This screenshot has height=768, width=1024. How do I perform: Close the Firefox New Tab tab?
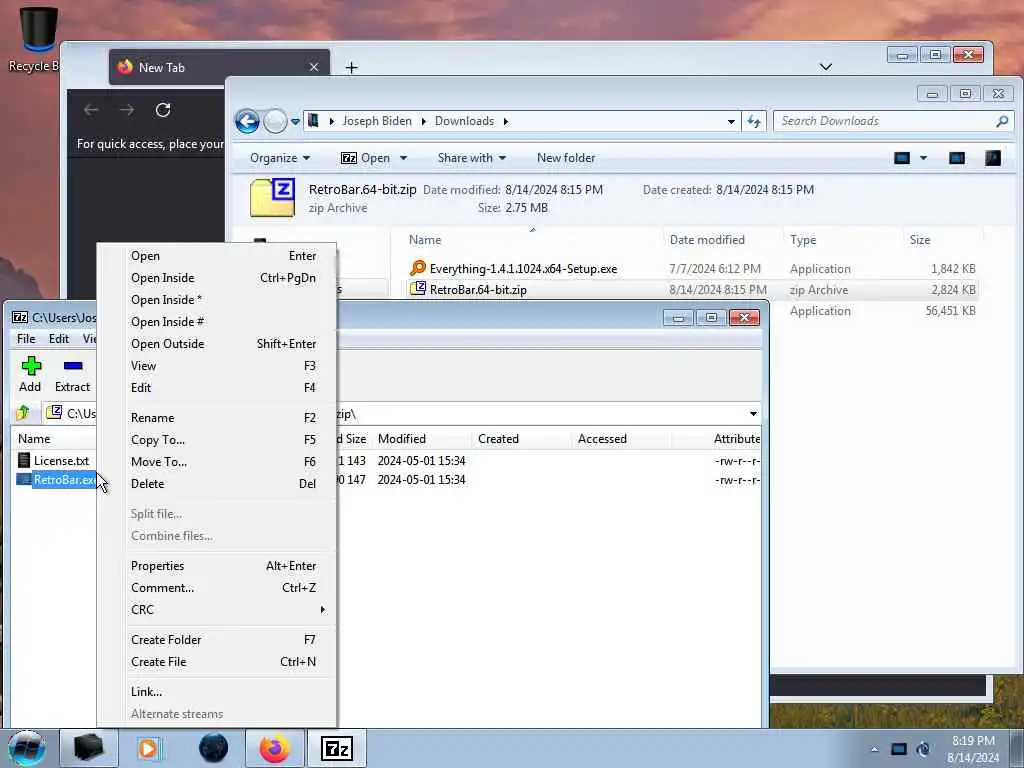pyautogui.click(x=314, y=67)
